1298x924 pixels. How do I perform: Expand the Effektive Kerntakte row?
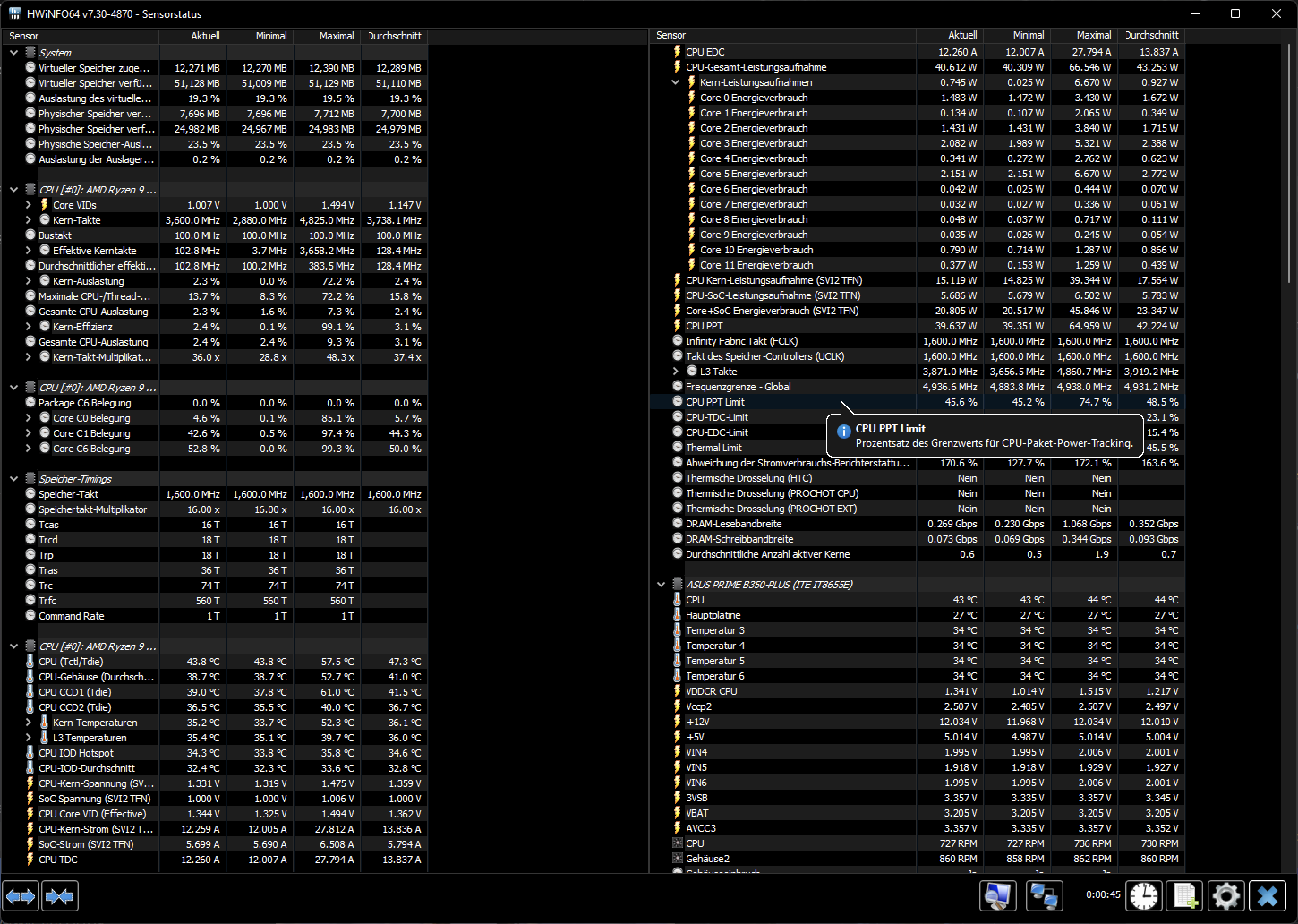[x=29, y=251]
